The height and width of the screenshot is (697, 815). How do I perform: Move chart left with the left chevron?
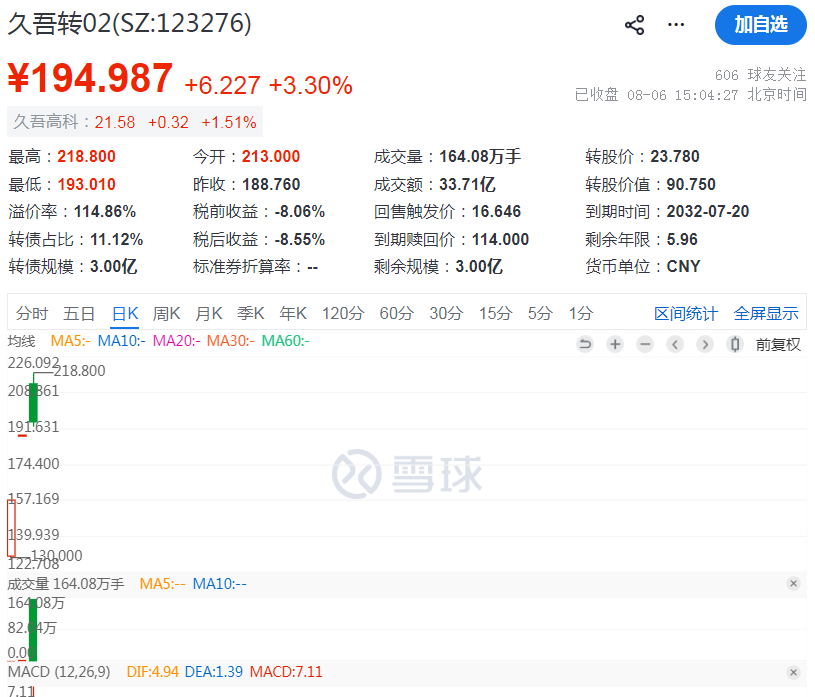click(675, 344)
